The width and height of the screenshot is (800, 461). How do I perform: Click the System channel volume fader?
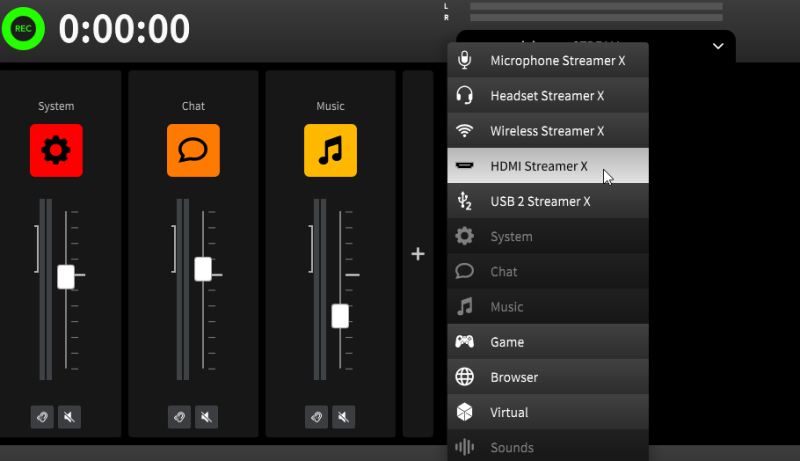tap(66, 277)
